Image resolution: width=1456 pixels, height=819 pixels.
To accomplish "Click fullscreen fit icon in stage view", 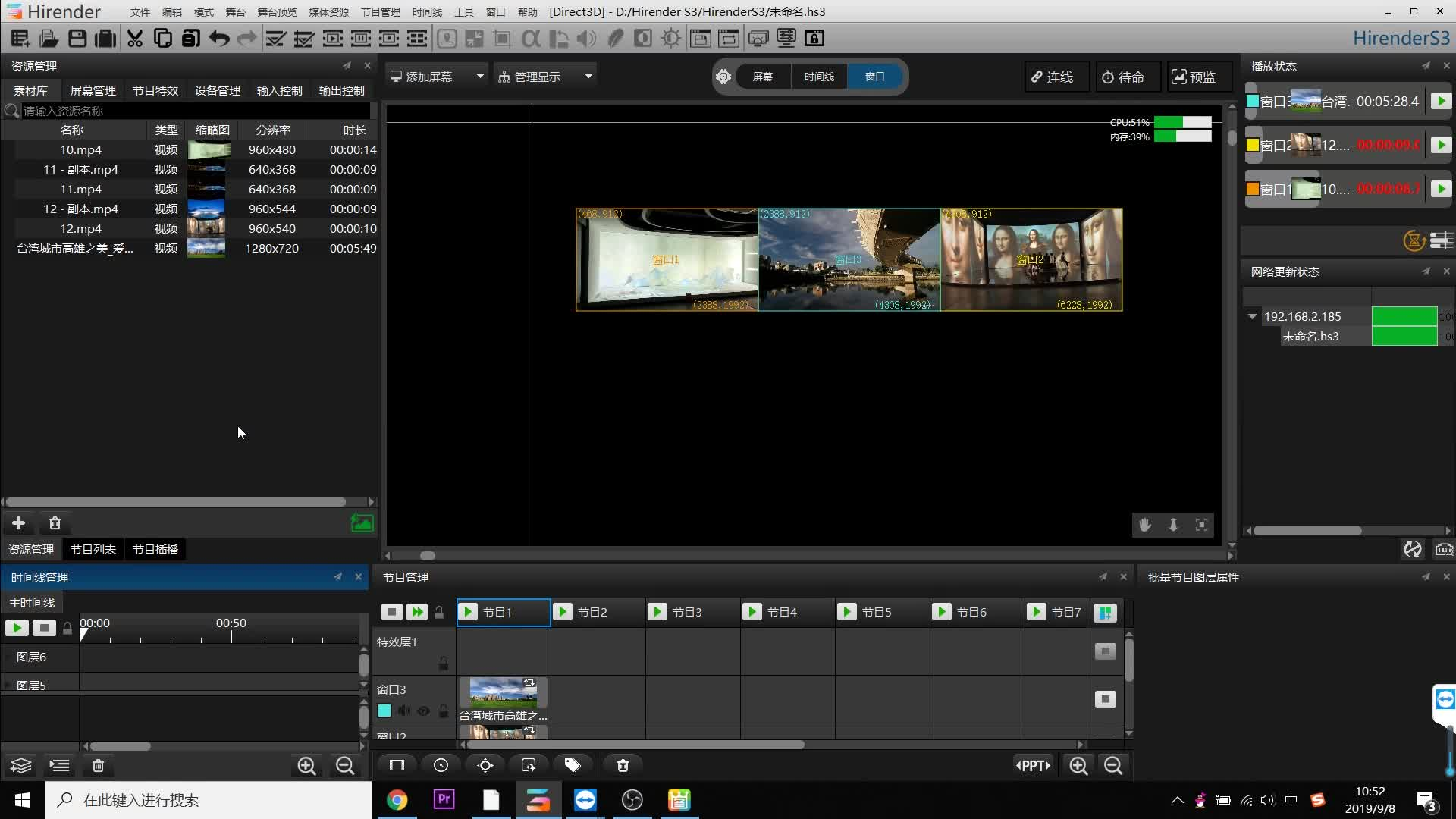I will tap(1202, 525).
